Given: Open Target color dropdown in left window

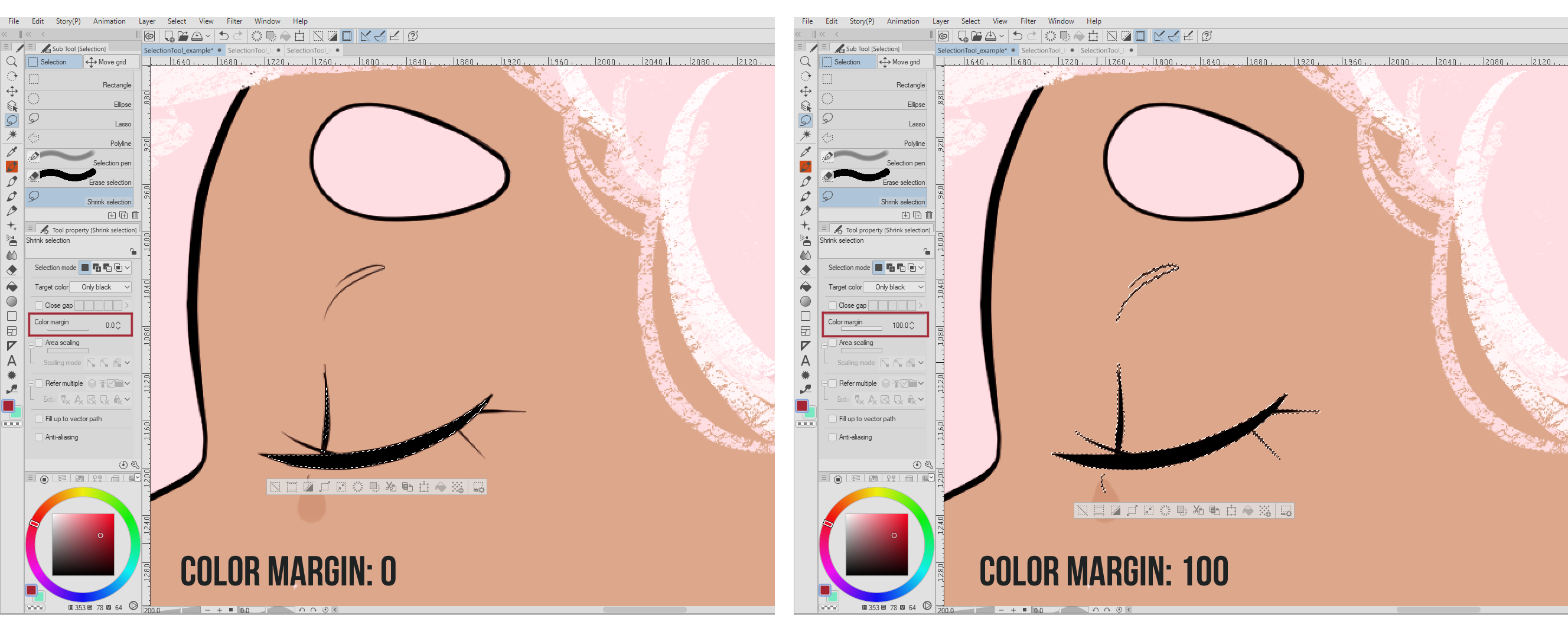Looking at the screenshot, I should pos(101,287).
